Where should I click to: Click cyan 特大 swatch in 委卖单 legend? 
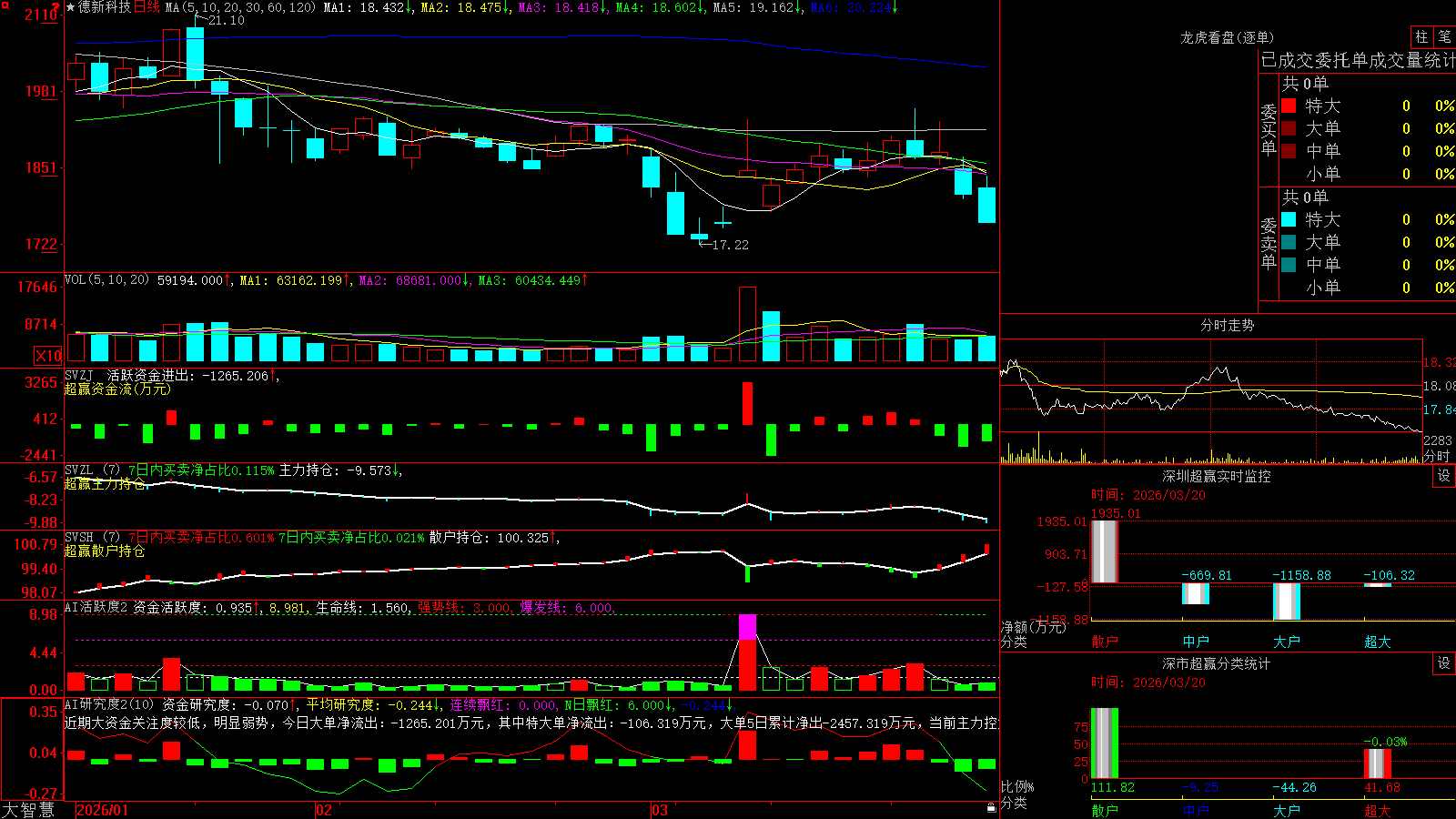[x=1289, y=219]
